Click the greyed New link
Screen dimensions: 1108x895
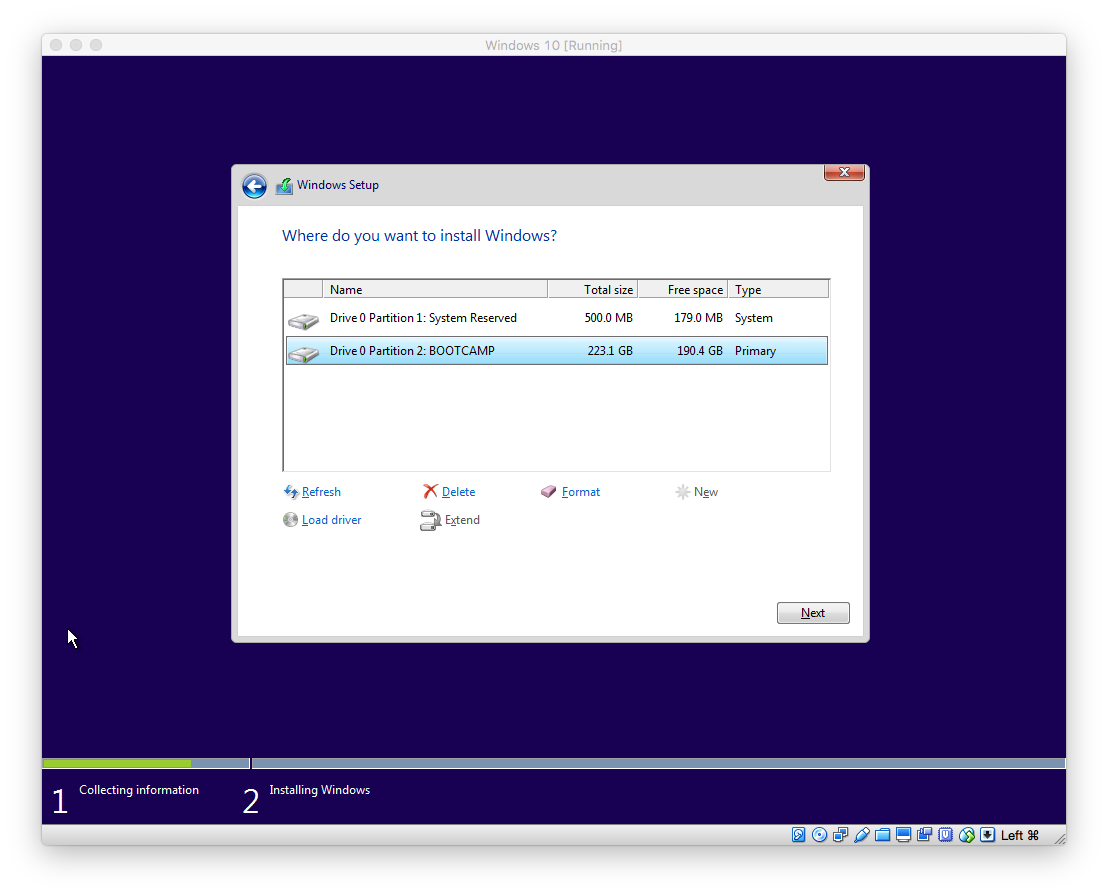pos(706,492)
